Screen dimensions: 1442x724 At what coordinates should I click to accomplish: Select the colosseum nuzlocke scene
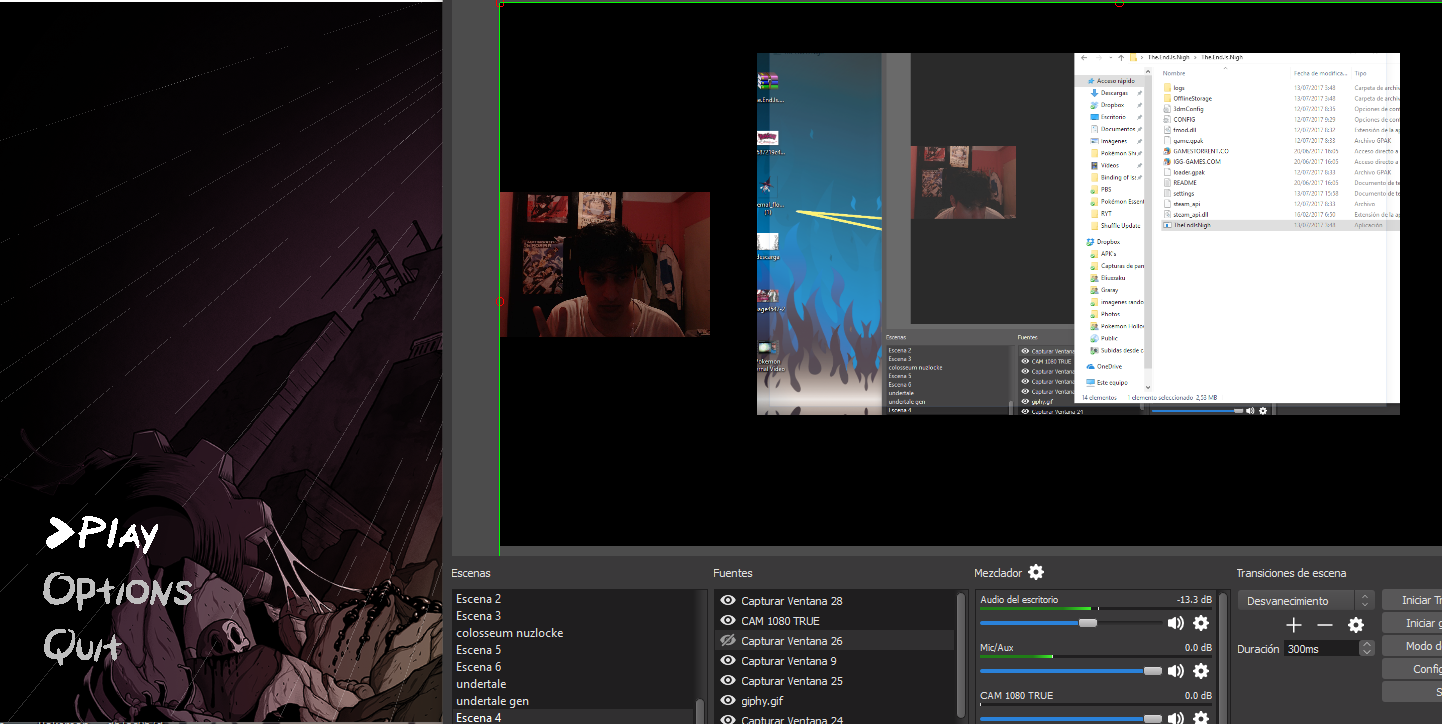573,633
